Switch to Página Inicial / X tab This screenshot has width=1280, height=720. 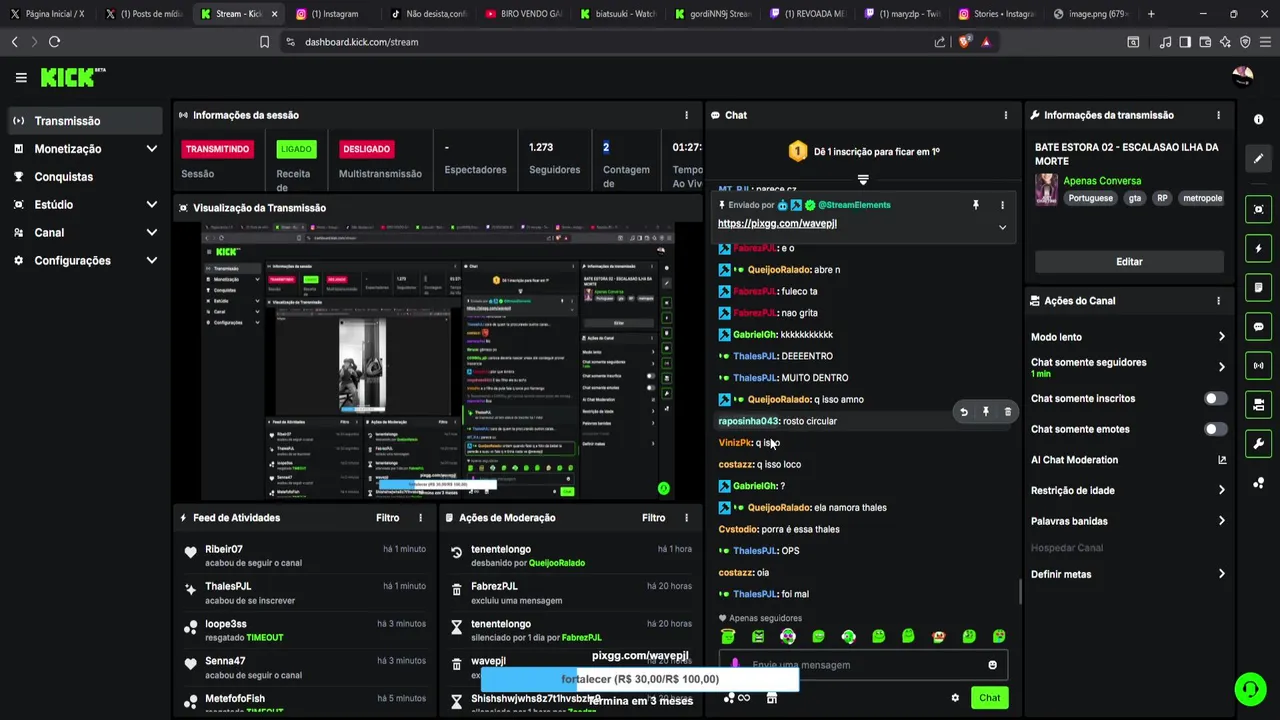(48, 14)
